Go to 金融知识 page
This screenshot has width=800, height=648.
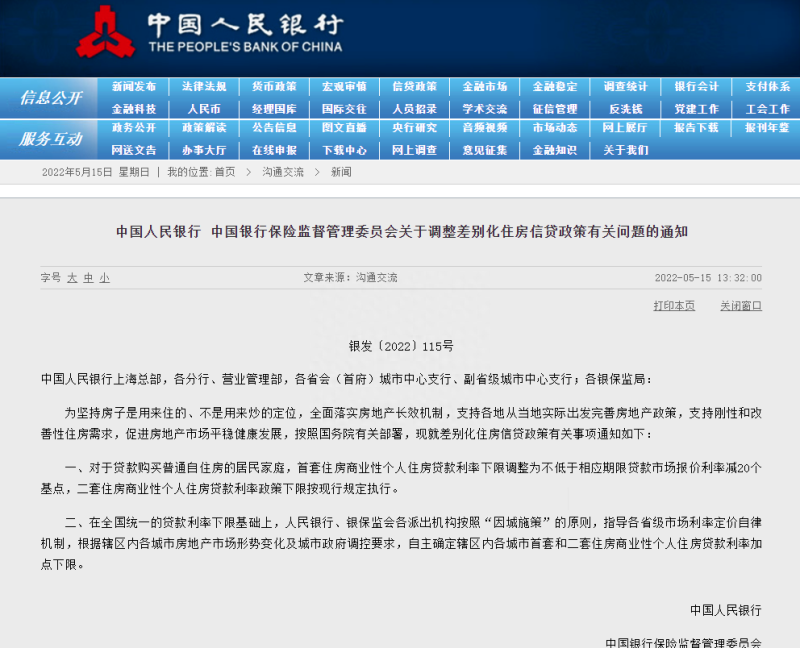555,150
